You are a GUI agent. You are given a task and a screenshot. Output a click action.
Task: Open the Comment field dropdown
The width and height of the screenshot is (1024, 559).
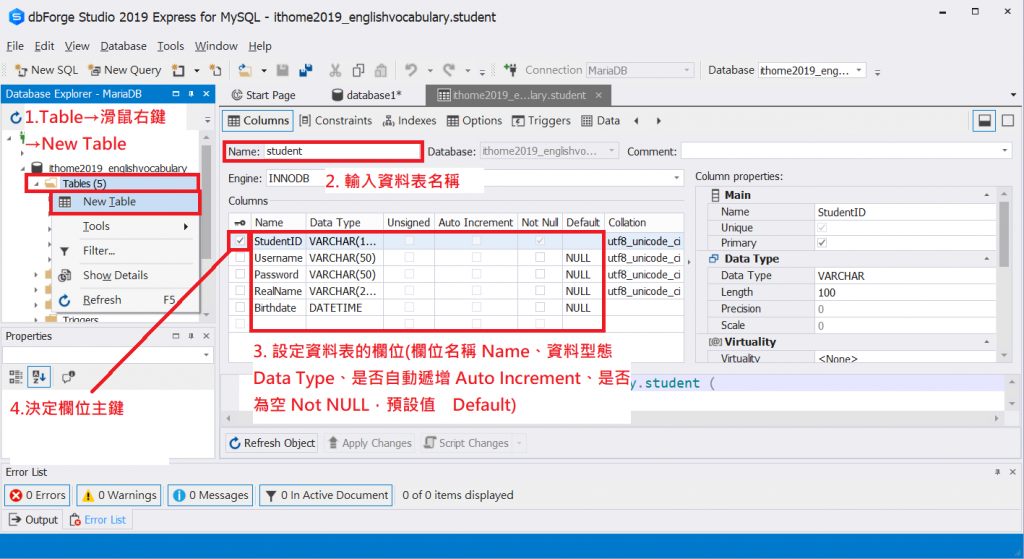[x=1004, y=151]
